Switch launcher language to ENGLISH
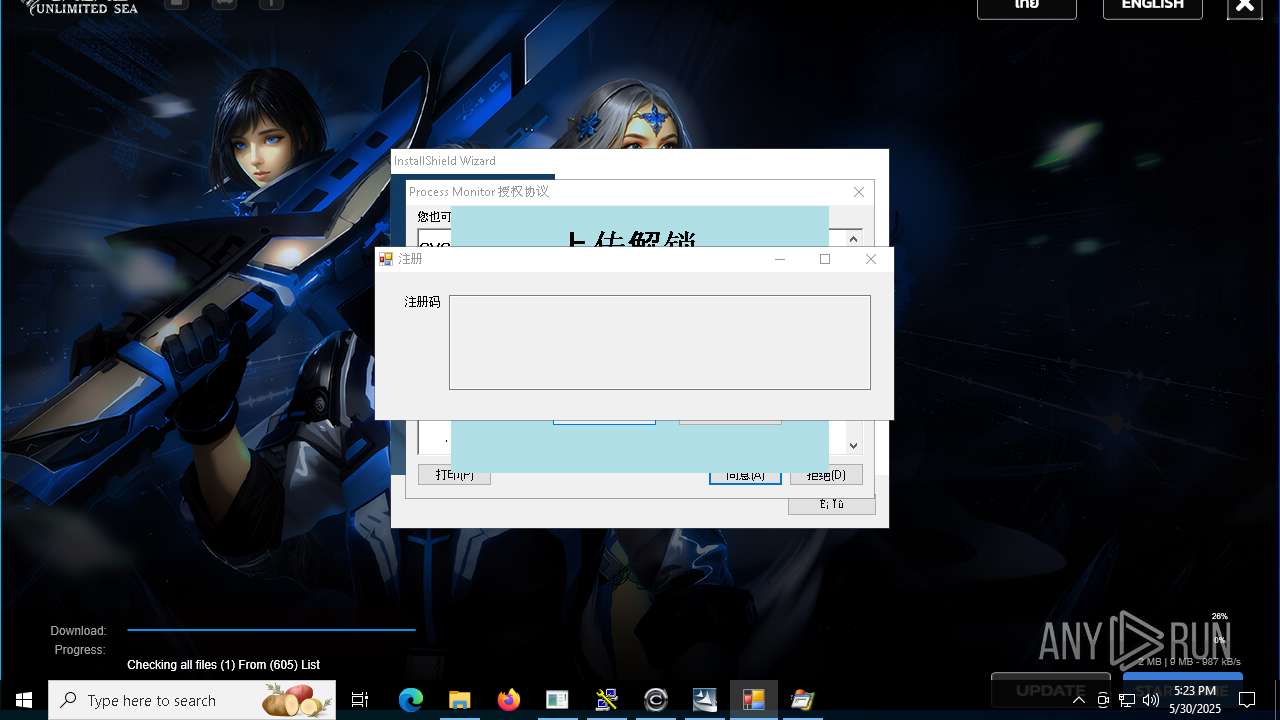This screenshot has width=1280, height=720. click(x=1153, y=7)
